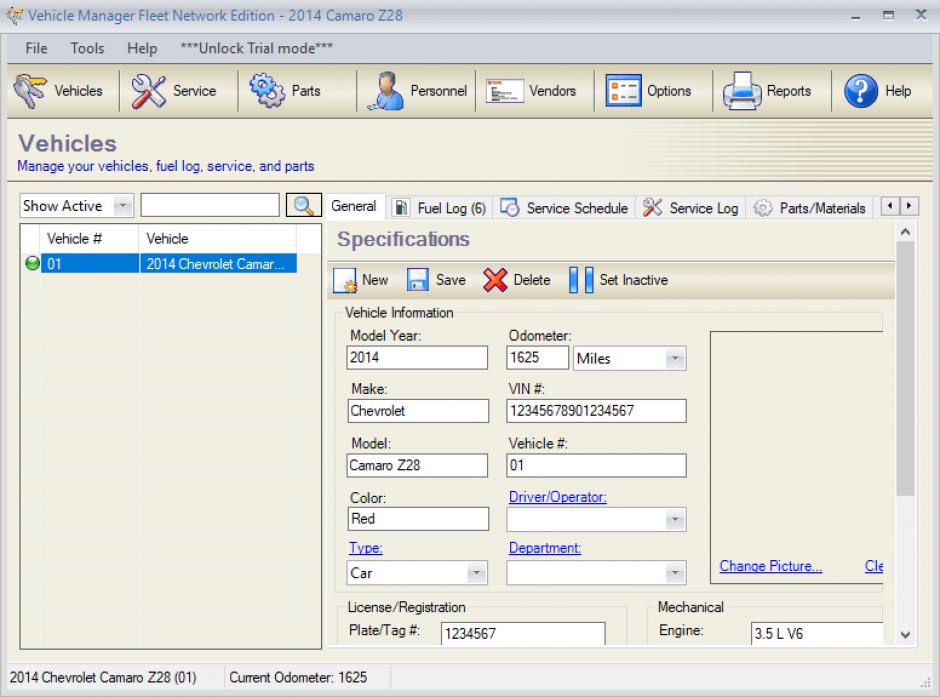
Task: Open the File menu
Action: click(x=37, y=48)
